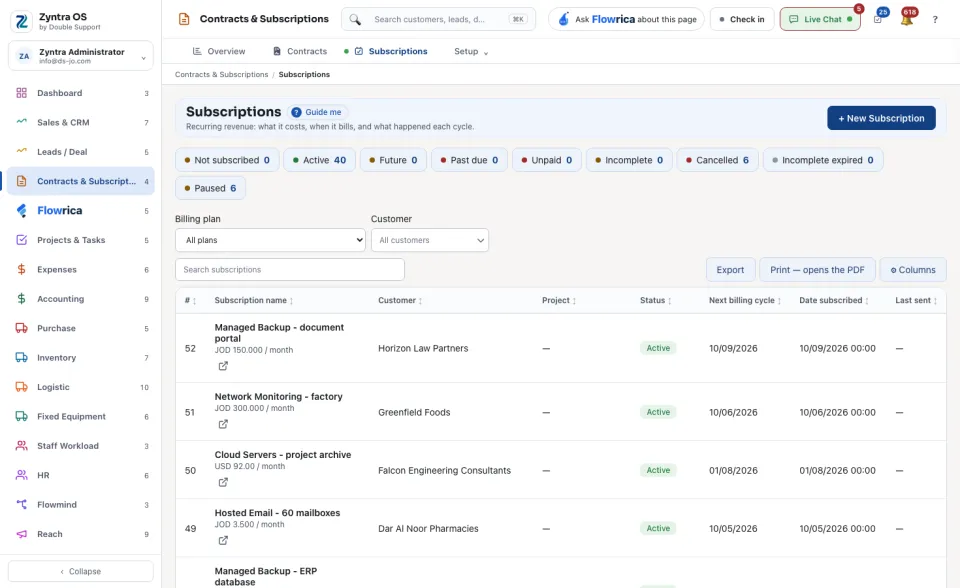This screenshot has height=588, width=960.
Task: Filter by Past due status chip
Action: (469, 160)
